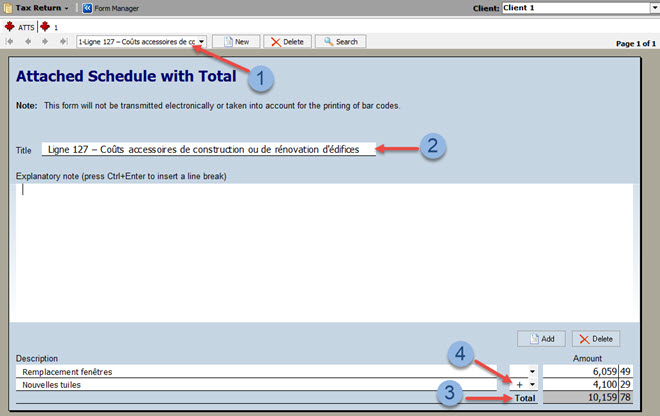
Task: Jump to the last form copy
Action: click(x=63, y=42)
